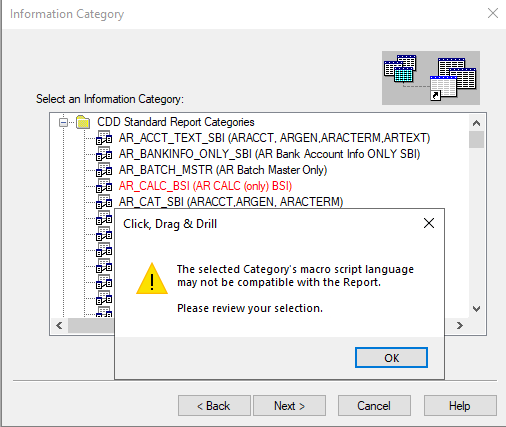Screen dimensions: 506x427
Task: Cancel the Information Category wizard
Action: click(x=374, y=406)
